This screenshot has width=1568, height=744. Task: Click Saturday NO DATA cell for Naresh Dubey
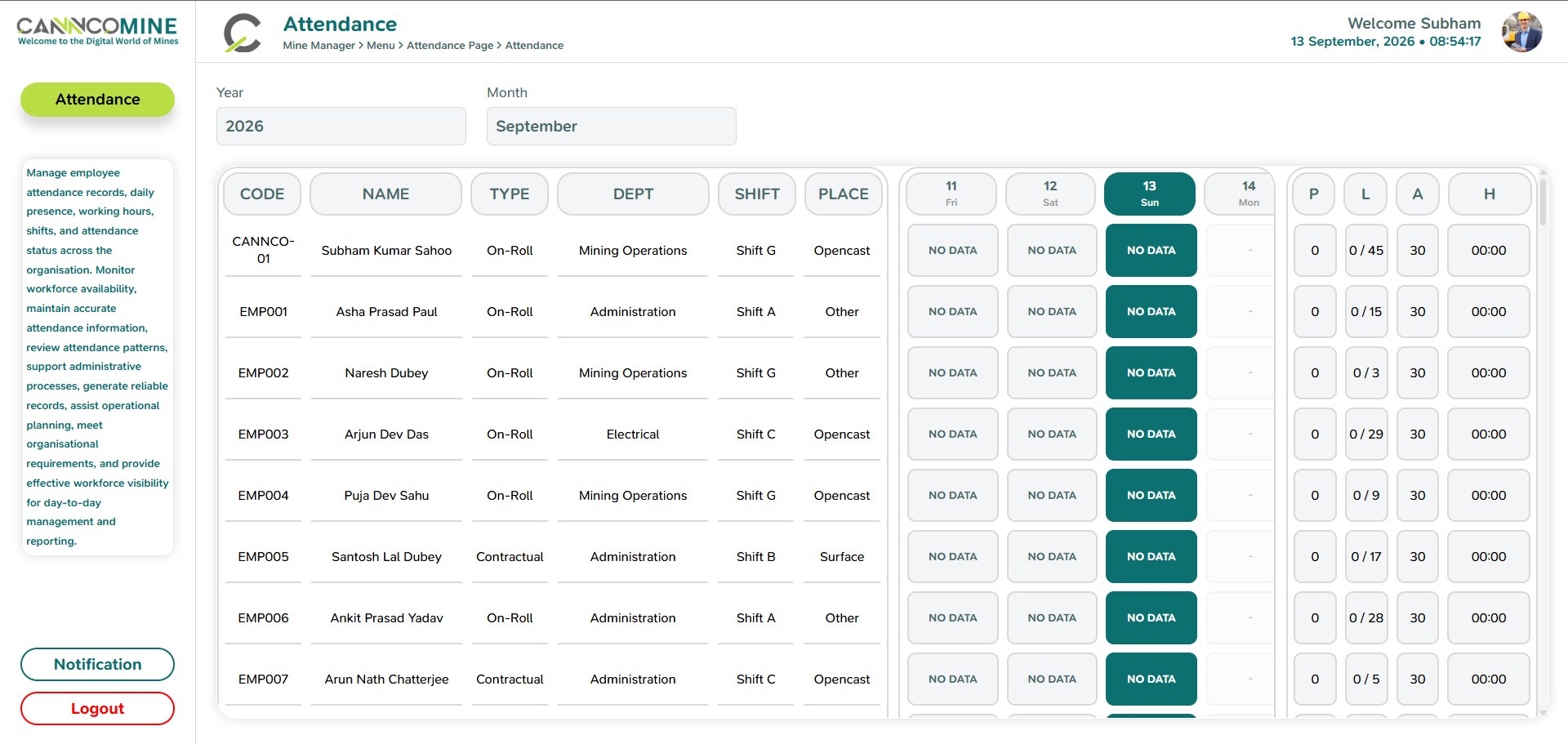(x=1052, y=373)
